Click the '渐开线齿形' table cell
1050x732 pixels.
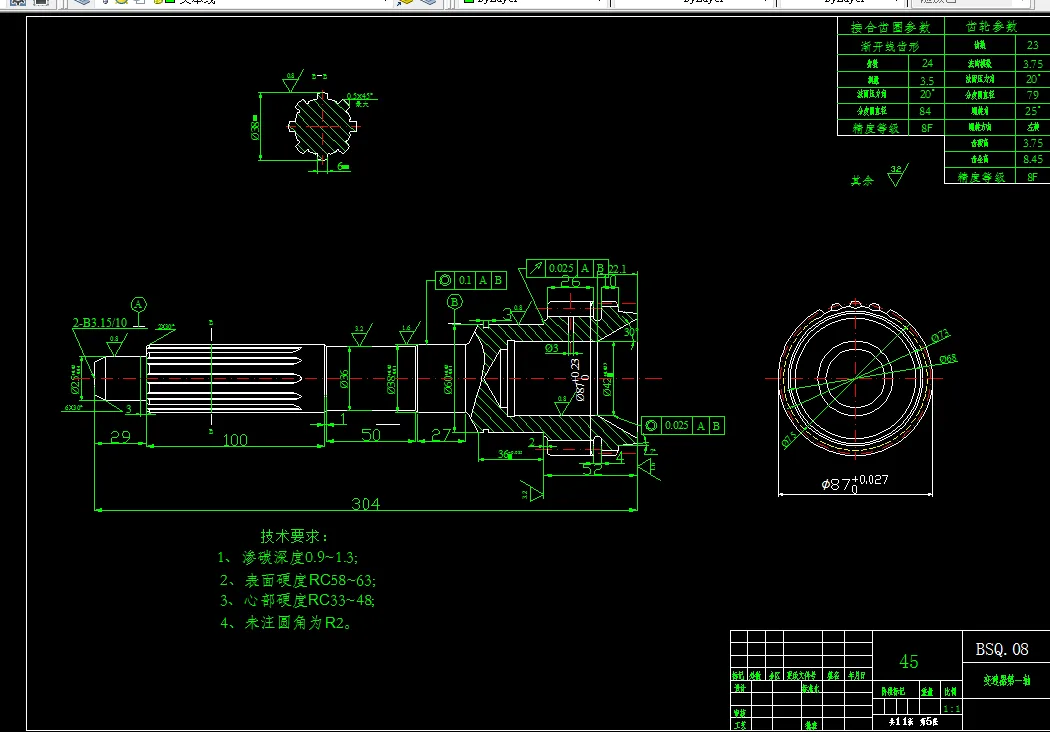890,46
